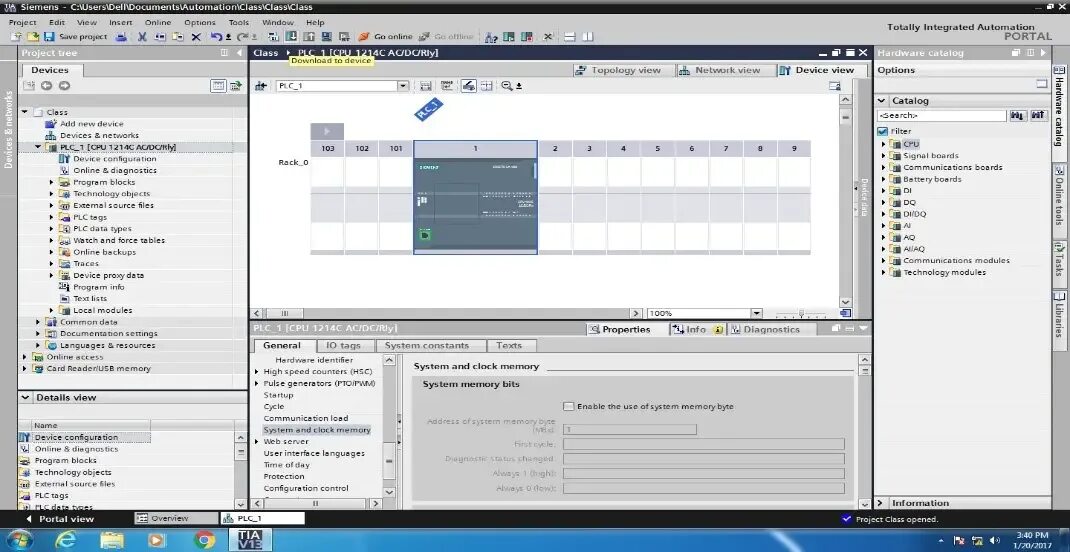This screenshot has height=552, width=1070.
Task: Open the Start menu
Action: [19, 540]
